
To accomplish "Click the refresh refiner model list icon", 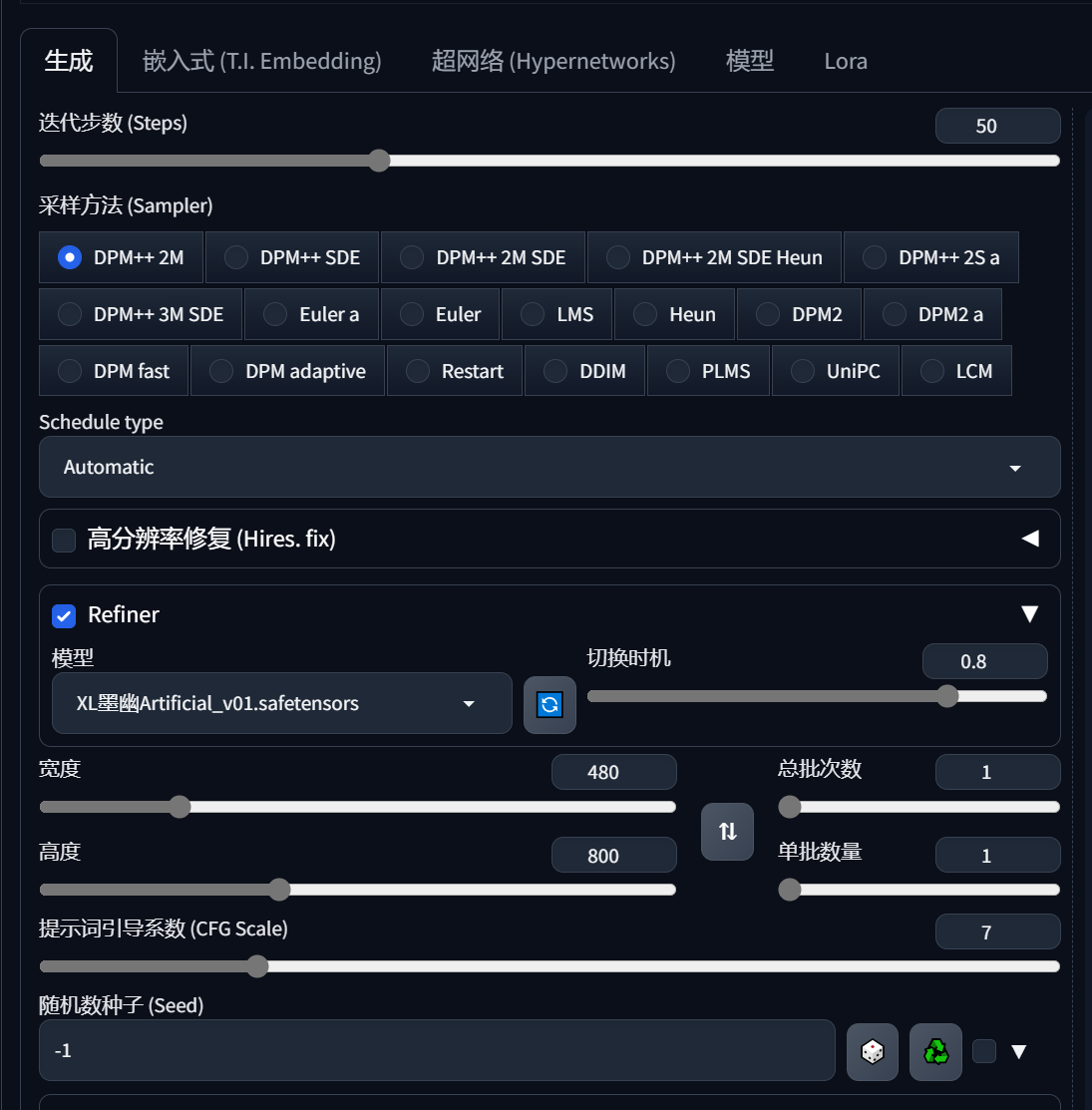I will click(x=549, y=704).
